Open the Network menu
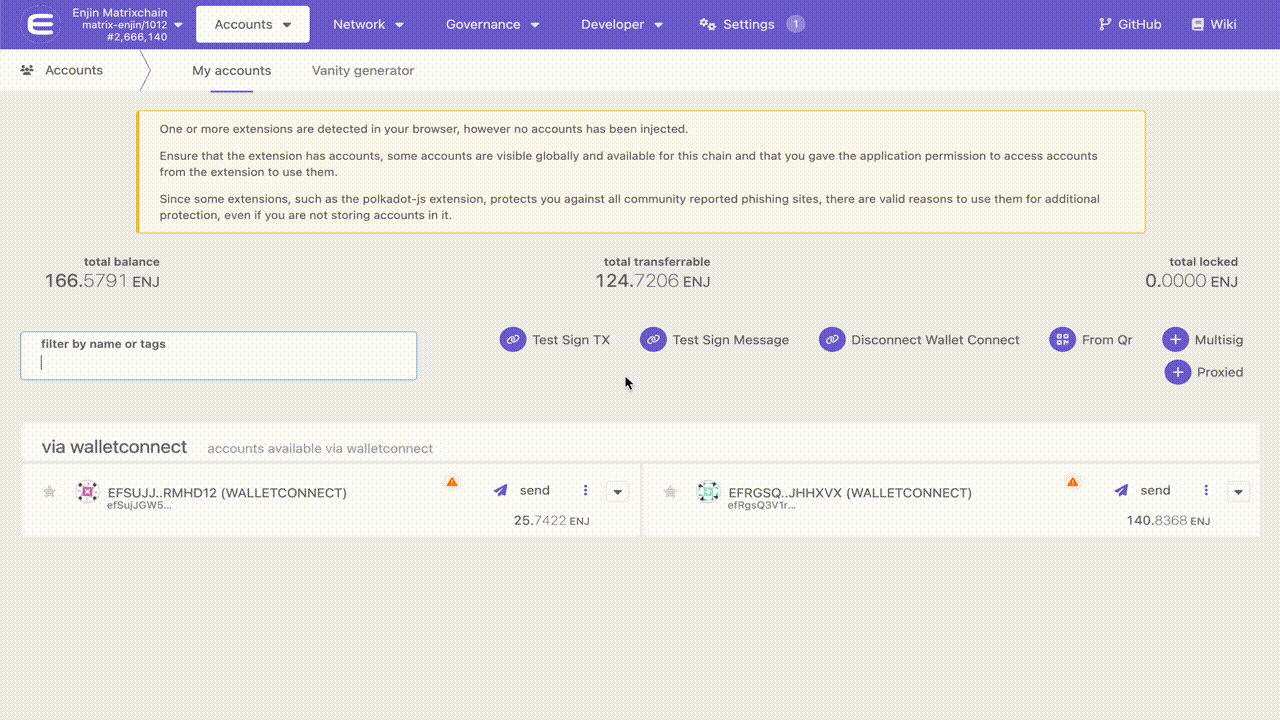Viewport: 1280px width, 720px height. [x=368, y=24]
